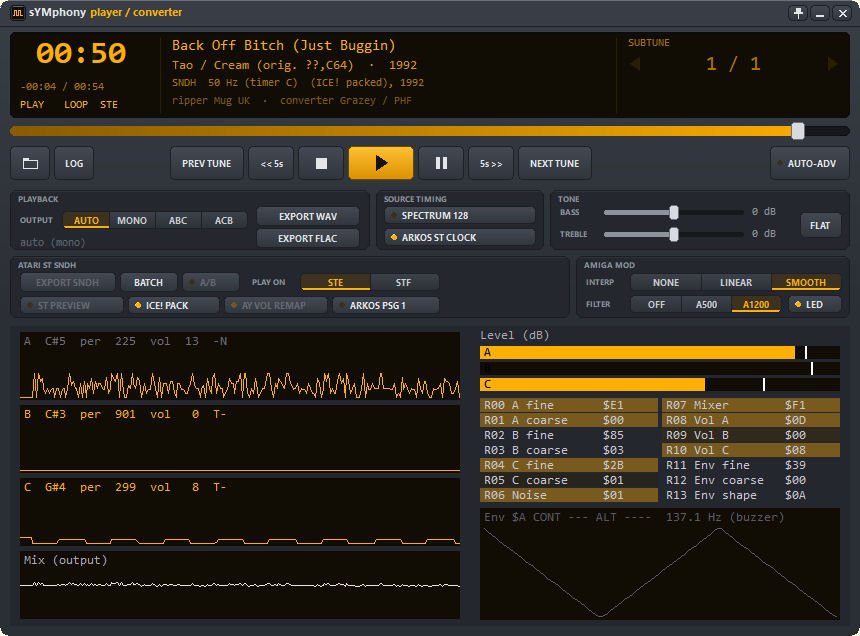Open a file with the folder icon
The image size is (860, 636).
tap(30, 163)
